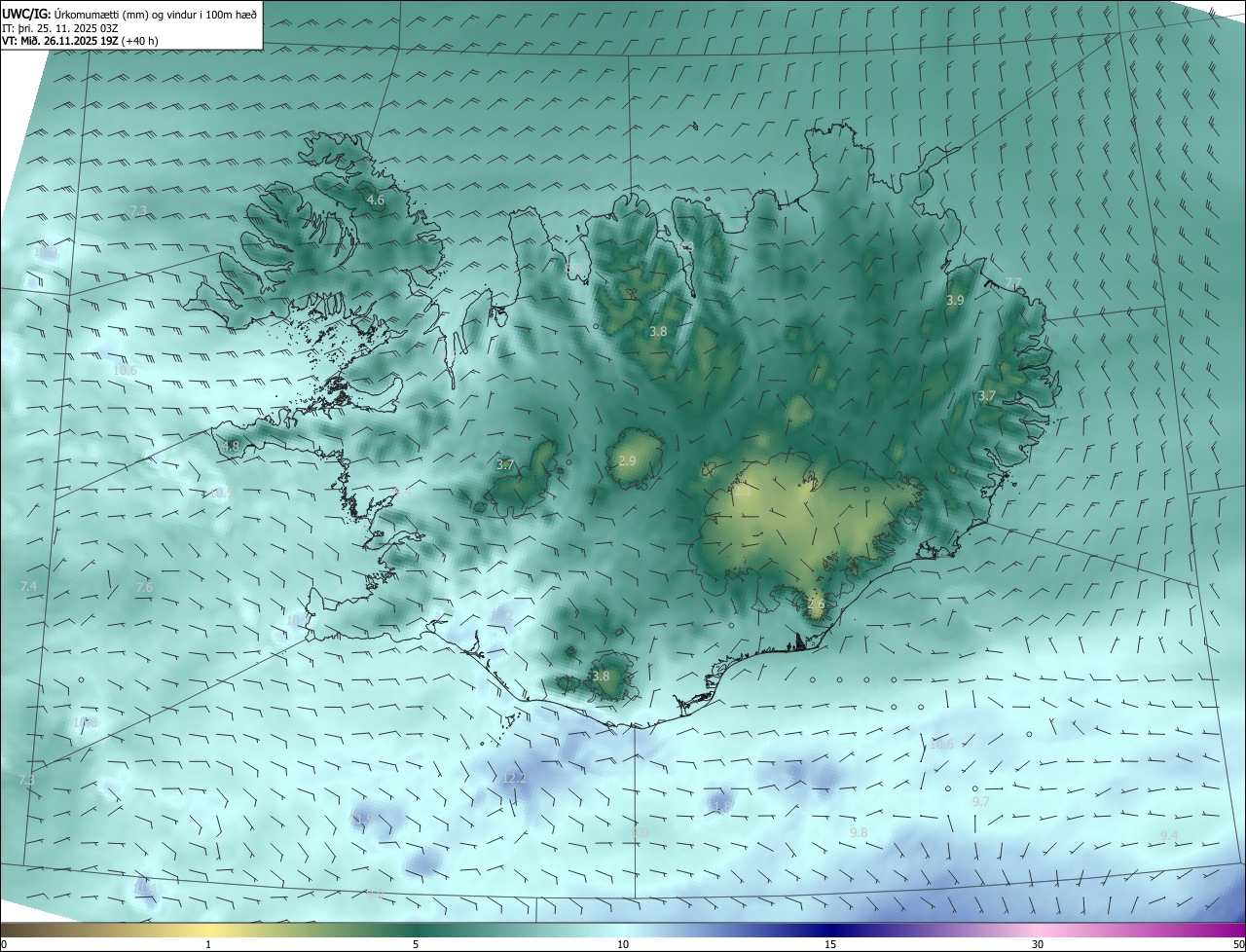
Task: Click the 9.8 value over the sea
Action: point(859,833)
